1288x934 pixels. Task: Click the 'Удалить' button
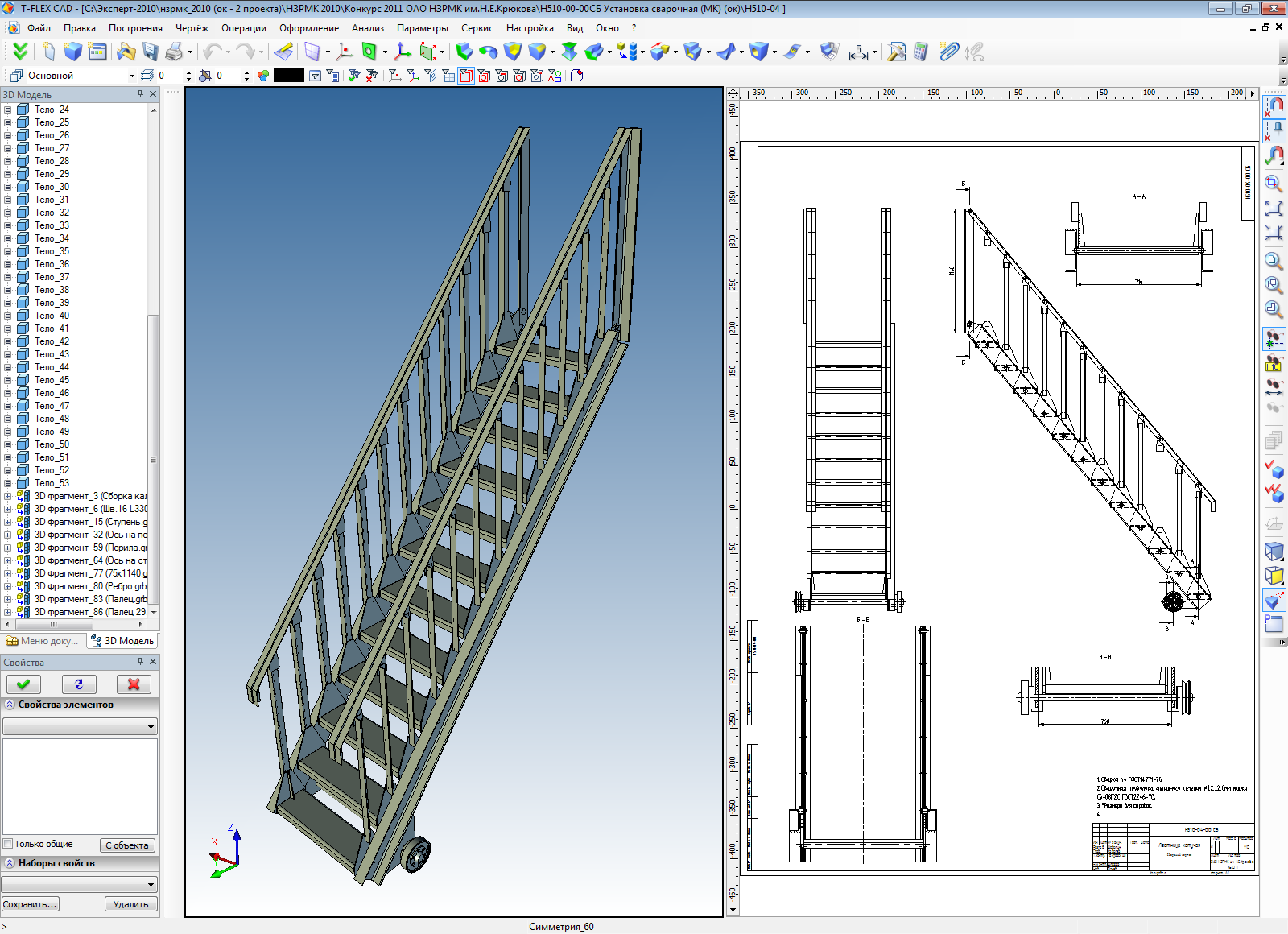tap(130, 904)
